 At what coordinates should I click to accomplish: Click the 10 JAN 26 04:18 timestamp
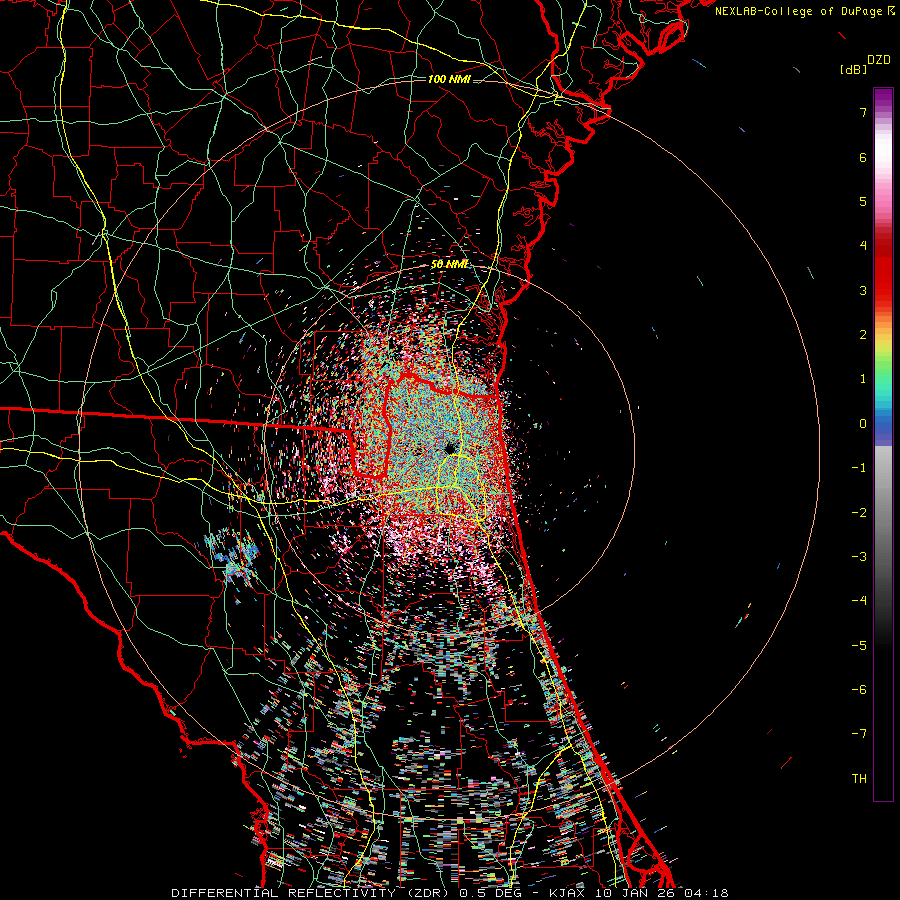[x=662, y=893]
